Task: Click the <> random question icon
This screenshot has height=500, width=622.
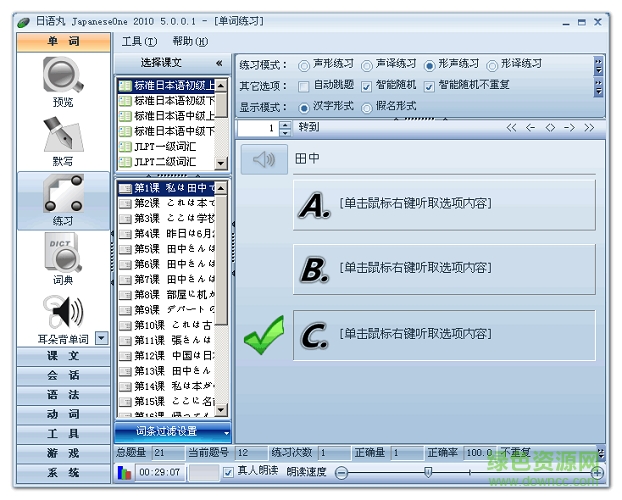Action: pos(550,128)
